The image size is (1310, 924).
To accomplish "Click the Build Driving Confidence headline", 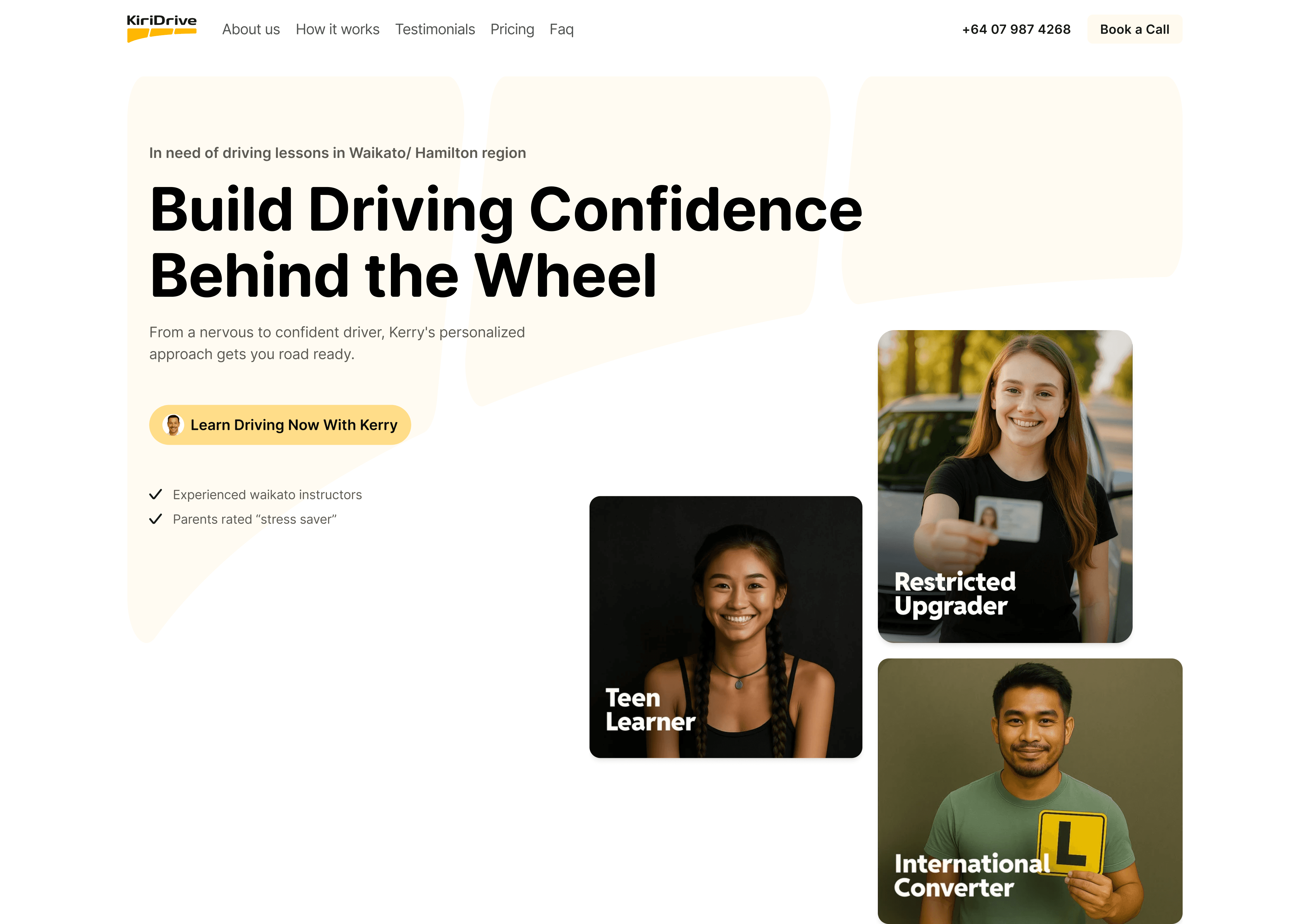I will (x=506, y=243).
